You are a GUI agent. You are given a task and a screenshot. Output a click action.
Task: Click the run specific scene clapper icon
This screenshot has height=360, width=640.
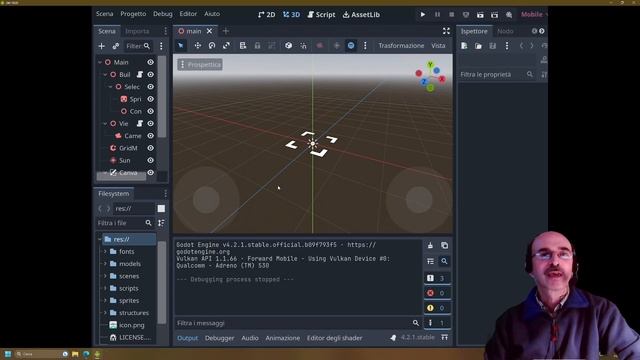coord(494,15)
